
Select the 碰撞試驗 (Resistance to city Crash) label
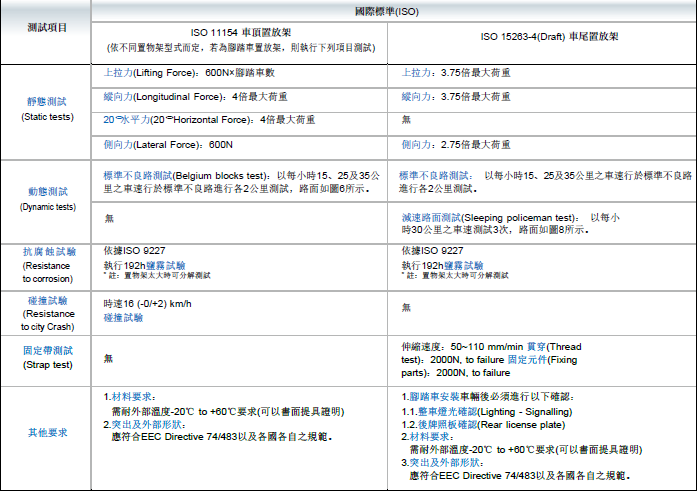coord(46,313)
